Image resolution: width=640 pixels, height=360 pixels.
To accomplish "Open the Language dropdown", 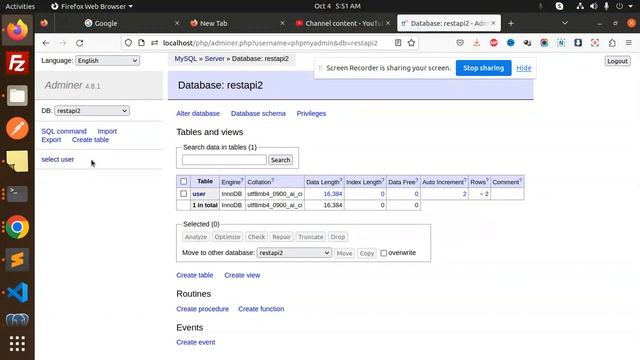I will (107, 60).
